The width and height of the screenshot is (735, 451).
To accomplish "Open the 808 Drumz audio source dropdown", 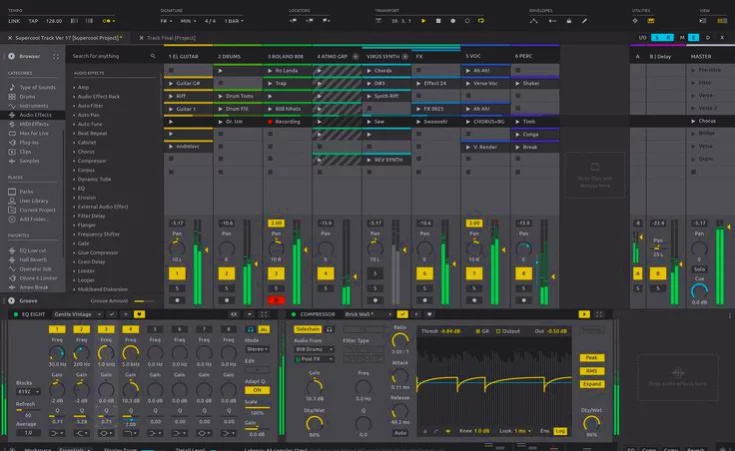I will (314, 349).
